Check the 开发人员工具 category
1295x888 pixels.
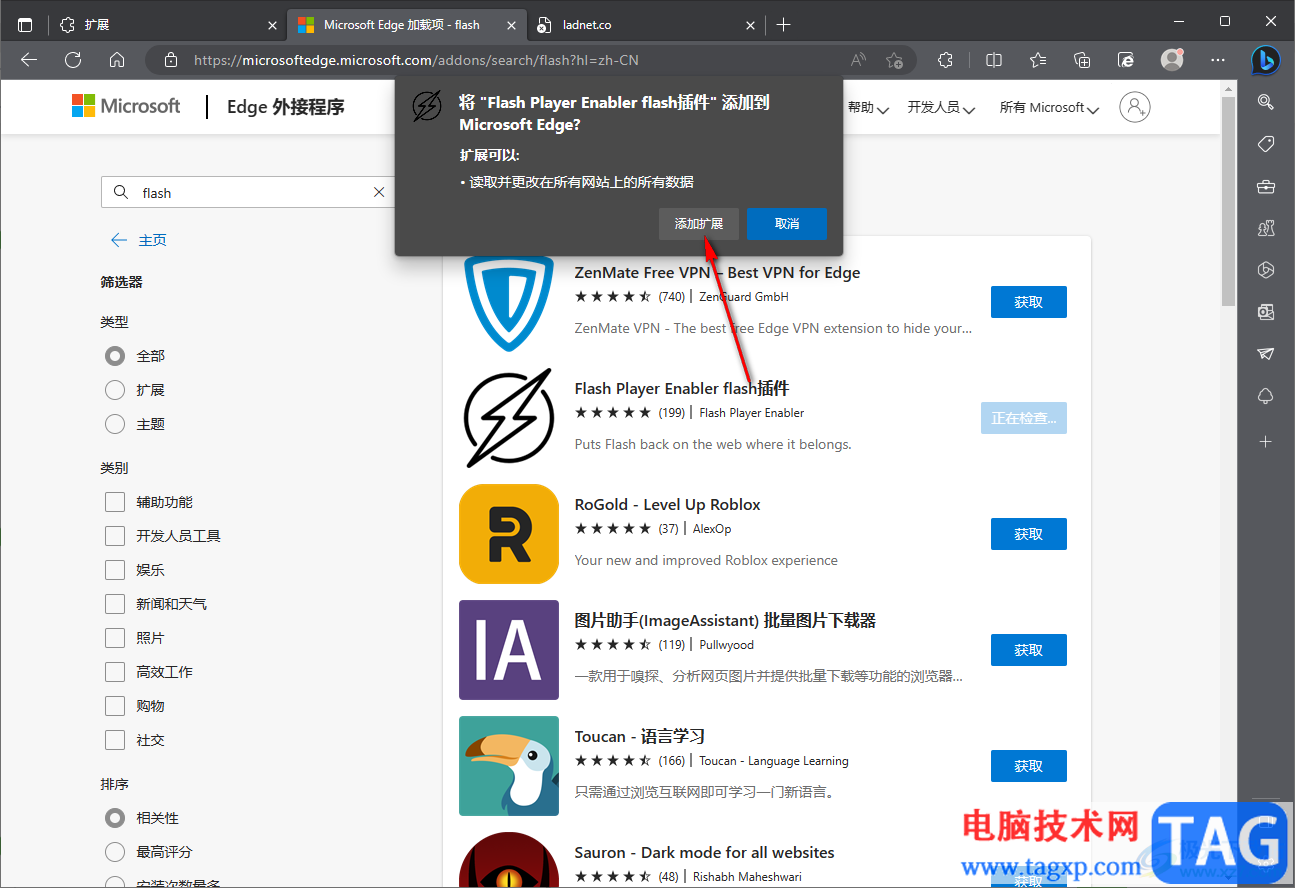tap(115, 536)
